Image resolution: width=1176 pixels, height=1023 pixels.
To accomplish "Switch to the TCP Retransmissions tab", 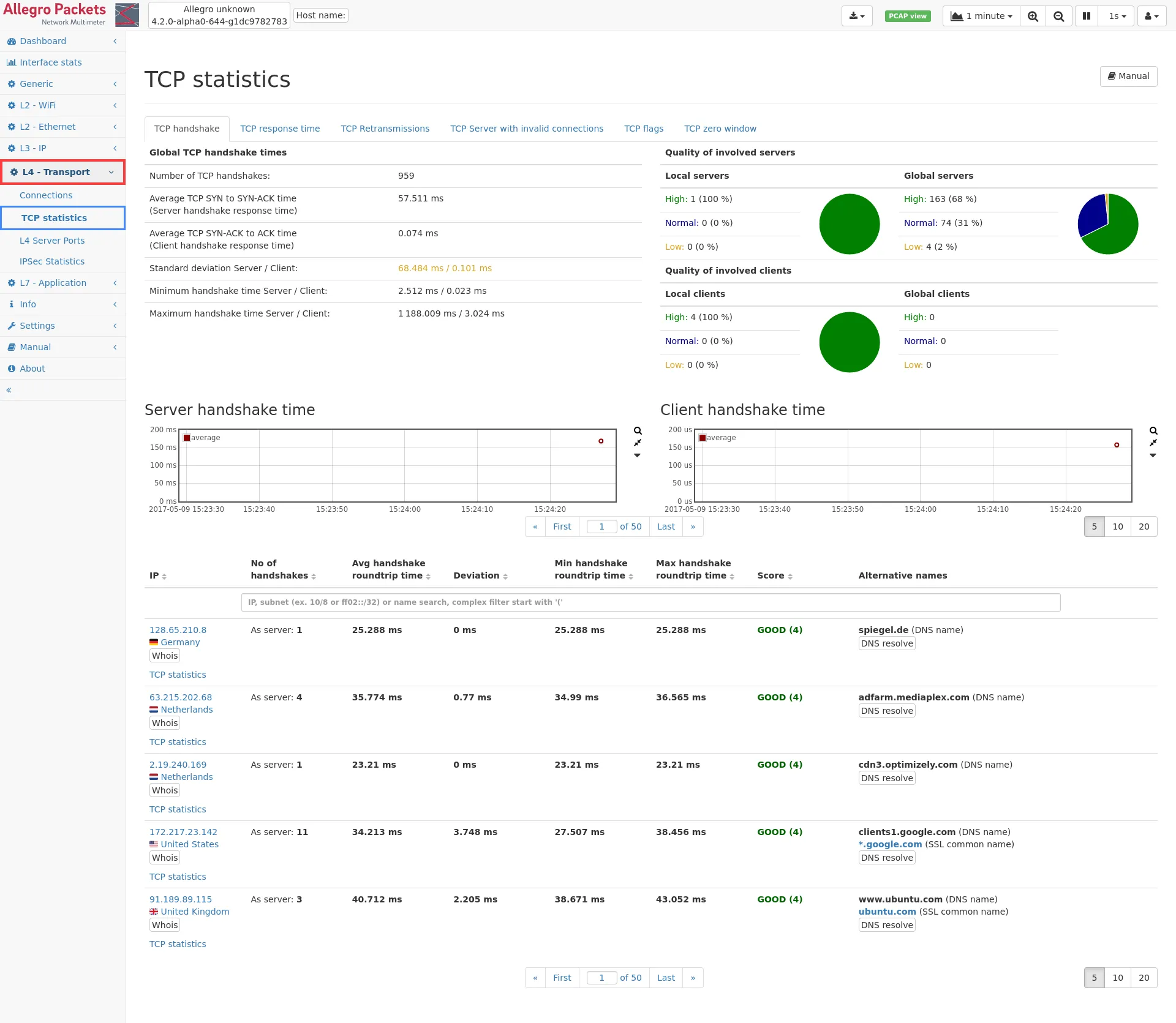I will pos(385,129).
